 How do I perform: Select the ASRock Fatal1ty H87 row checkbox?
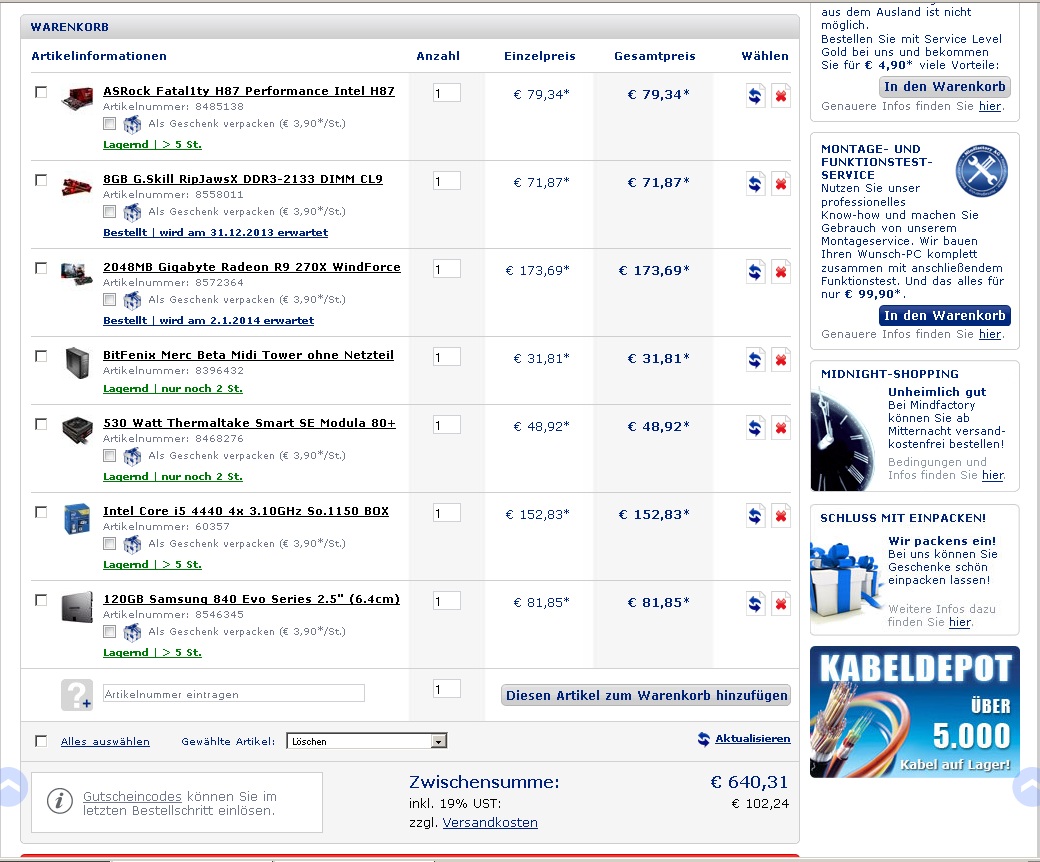[x=41, y=92]
